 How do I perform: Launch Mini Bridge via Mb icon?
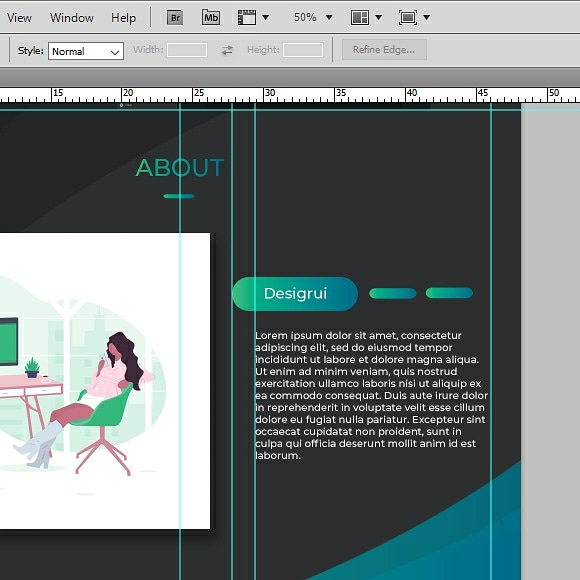pos(211,17)
